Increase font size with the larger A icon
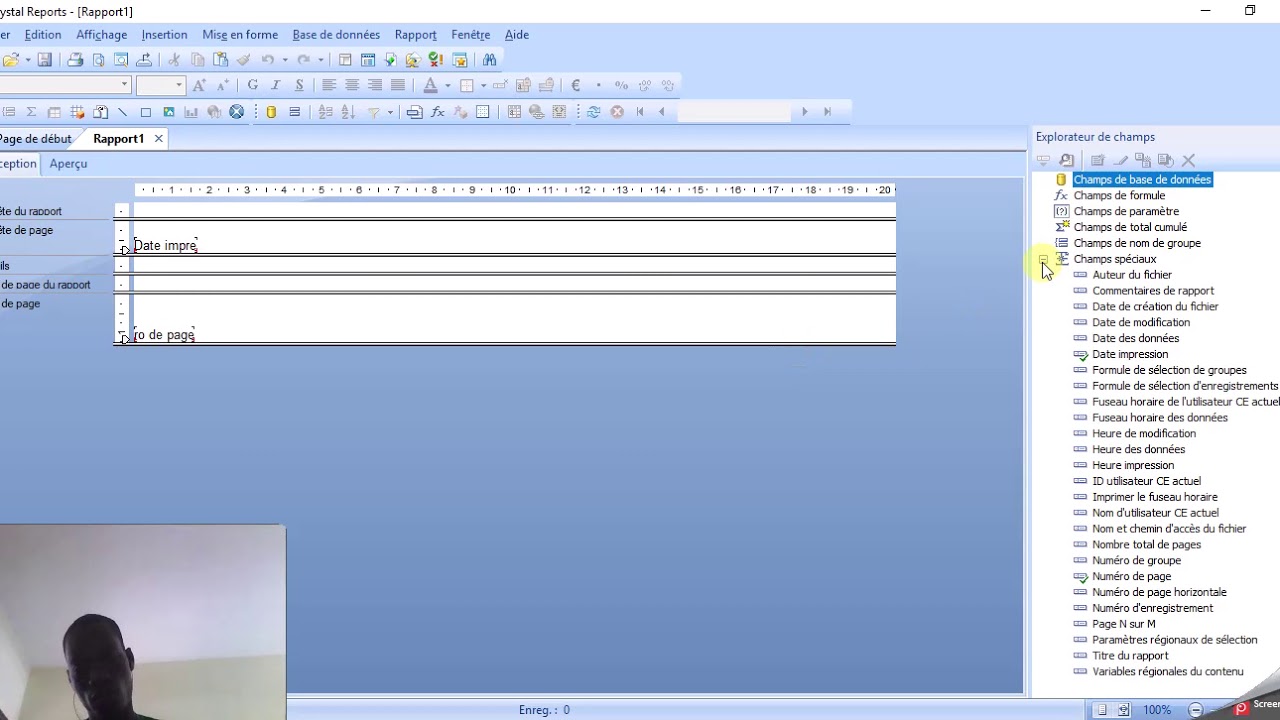 (x=199, y=86)
